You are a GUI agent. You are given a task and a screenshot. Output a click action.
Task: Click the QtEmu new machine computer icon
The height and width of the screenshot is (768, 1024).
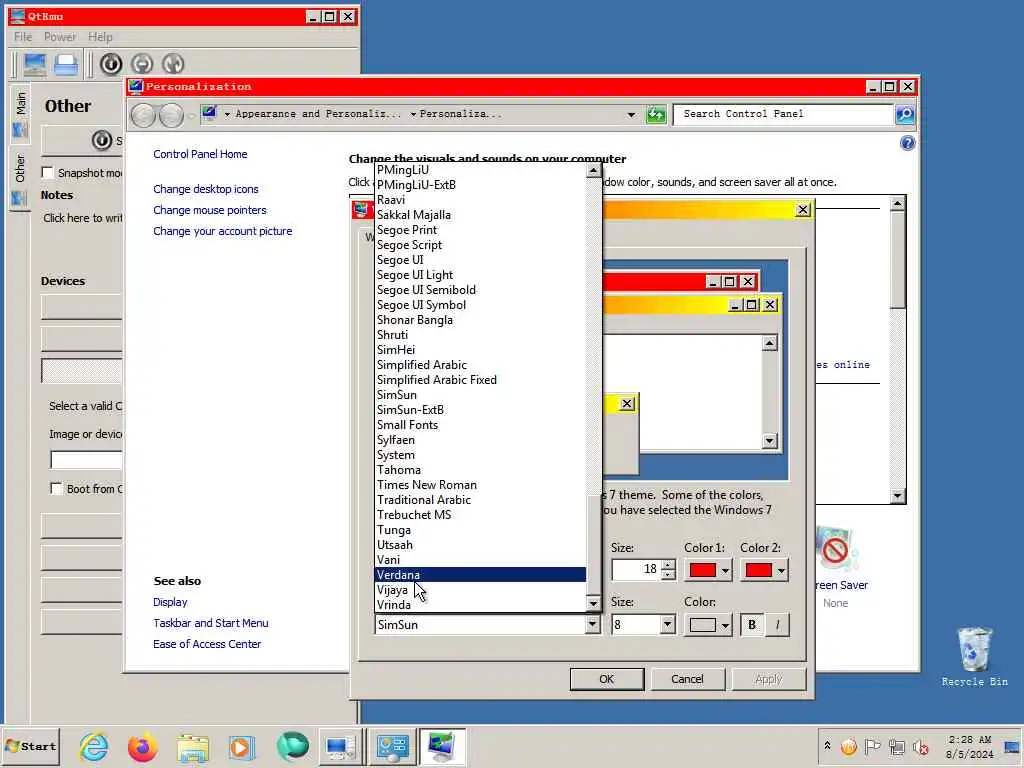point(35,64)
